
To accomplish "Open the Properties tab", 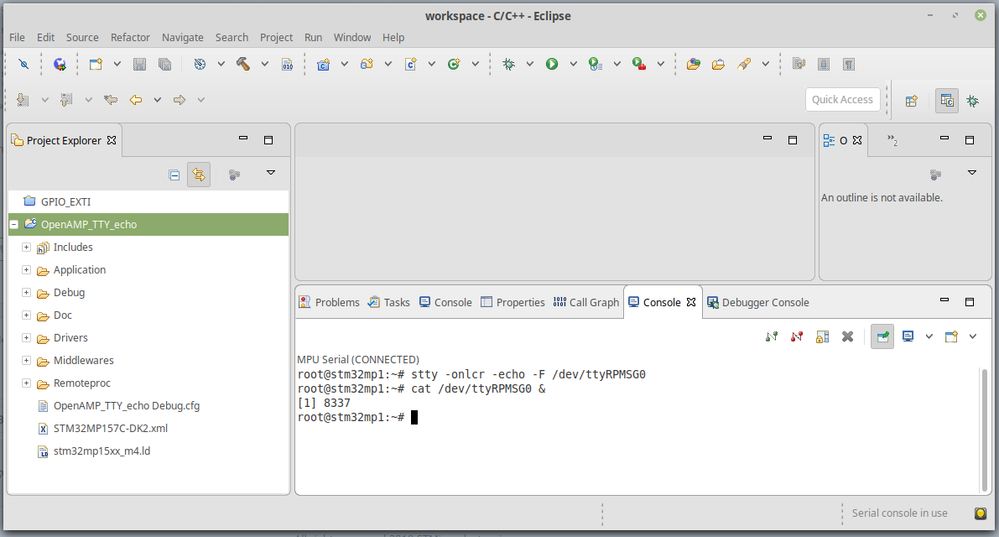I will pyautogui.click(x=513, y=303).
